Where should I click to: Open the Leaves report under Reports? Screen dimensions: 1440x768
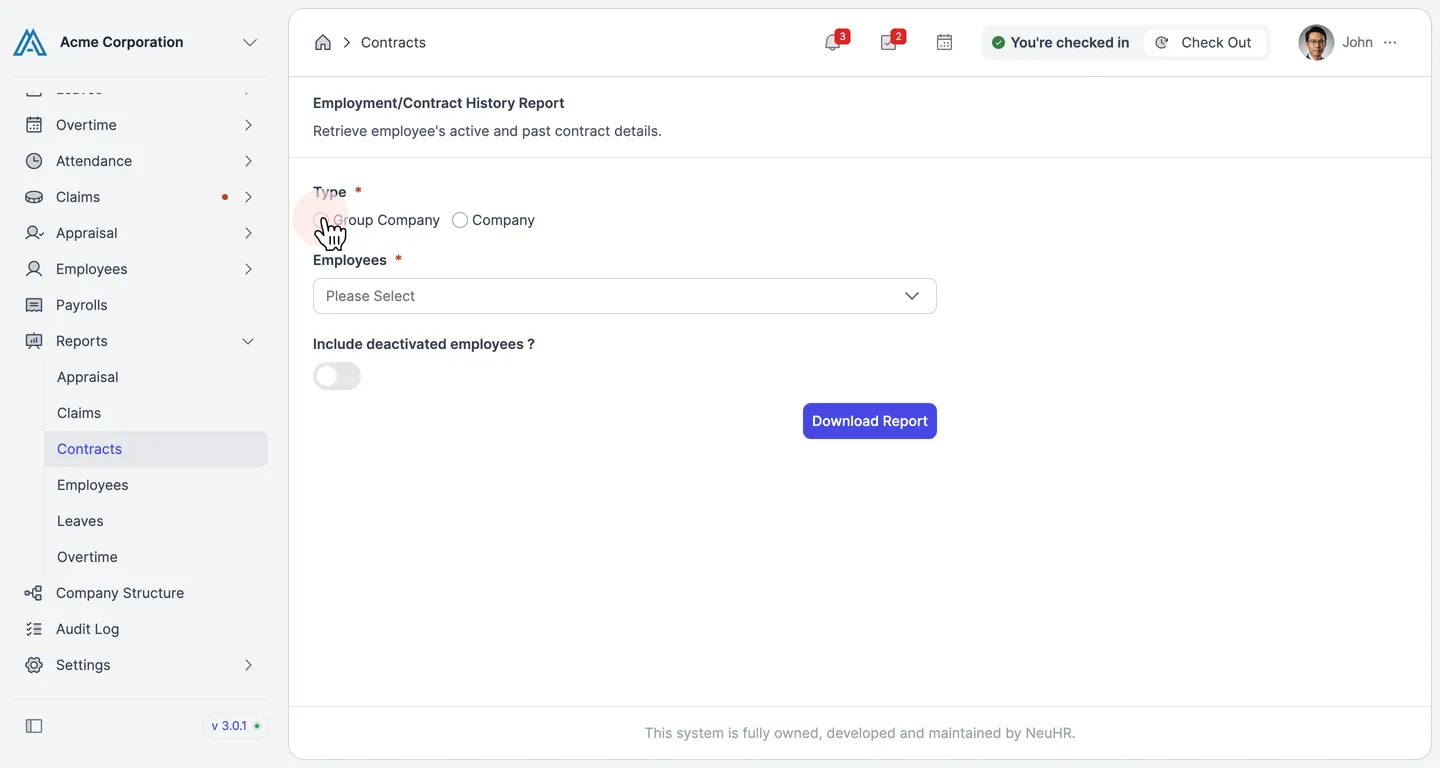[x=156, y=521]
